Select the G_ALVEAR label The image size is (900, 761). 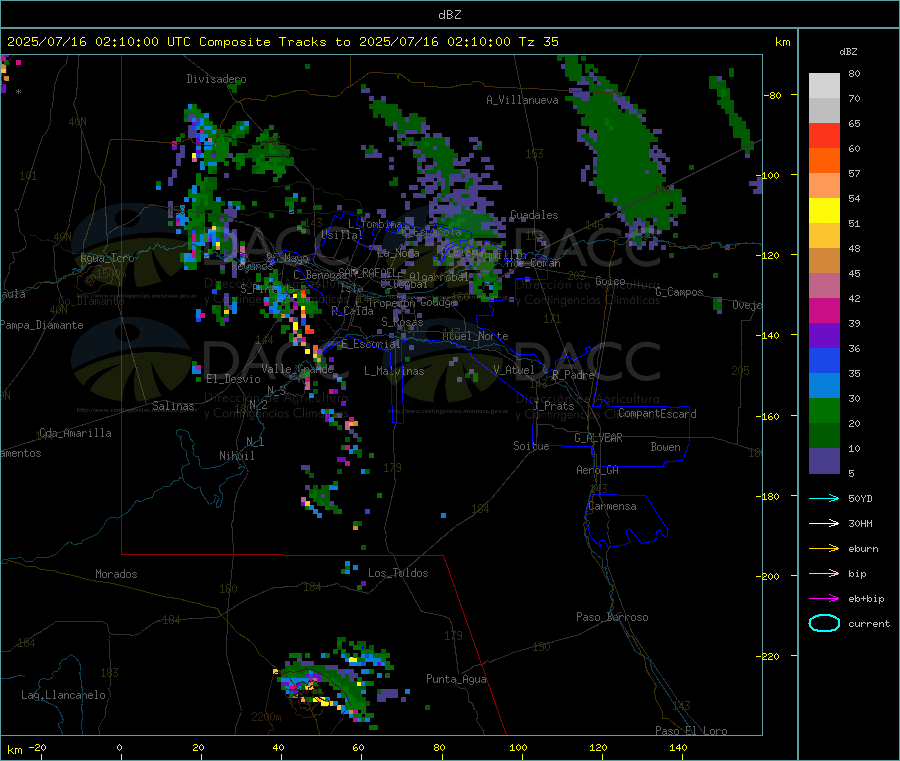point(598,438)
